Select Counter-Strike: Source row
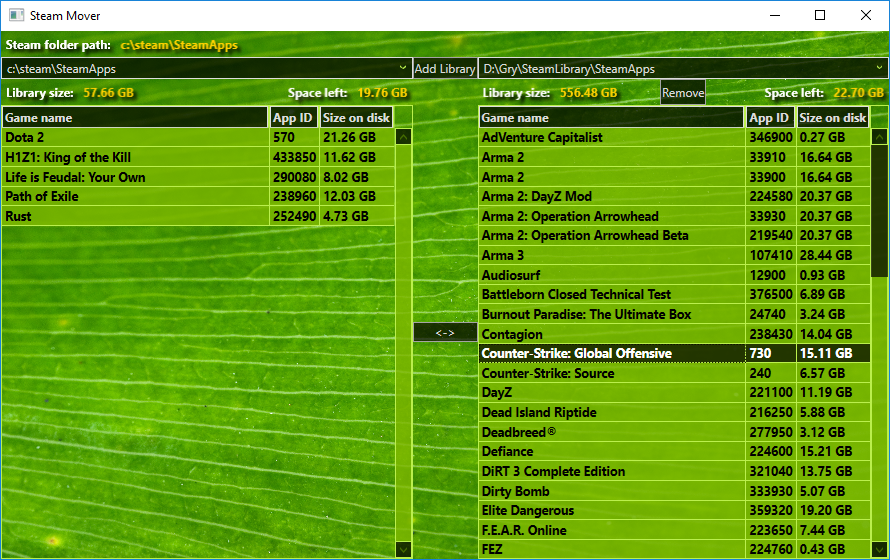The width and height of the screenshot is (890, 560). 674,373
